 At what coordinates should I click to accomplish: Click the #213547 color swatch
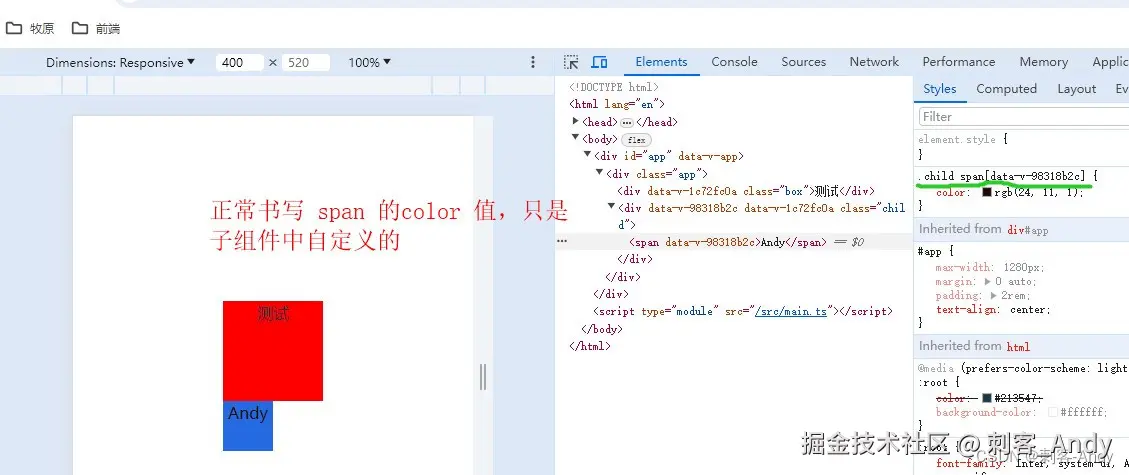point(986,398)
